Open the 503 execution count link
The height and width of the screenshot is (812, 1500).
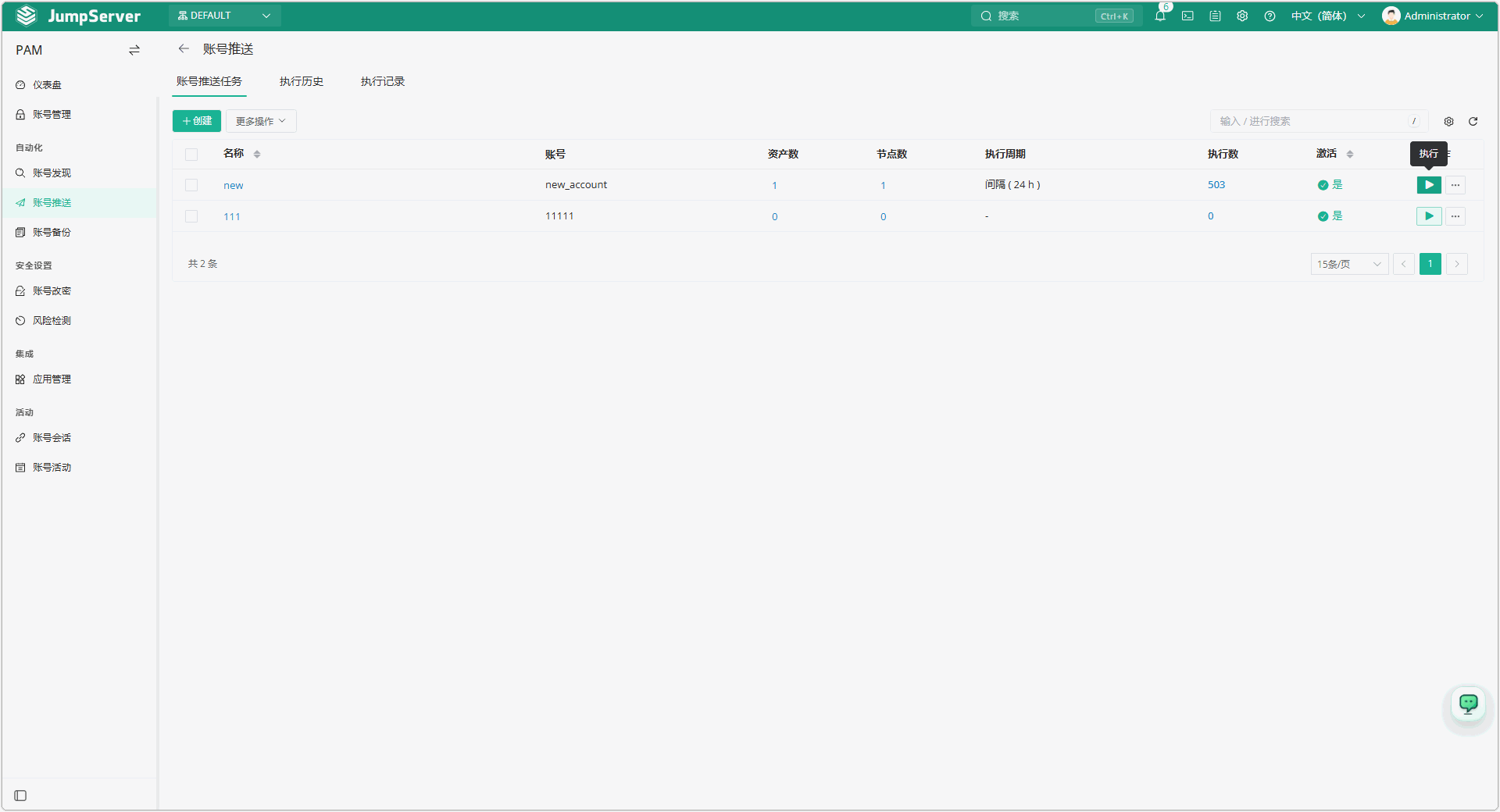1216,184
